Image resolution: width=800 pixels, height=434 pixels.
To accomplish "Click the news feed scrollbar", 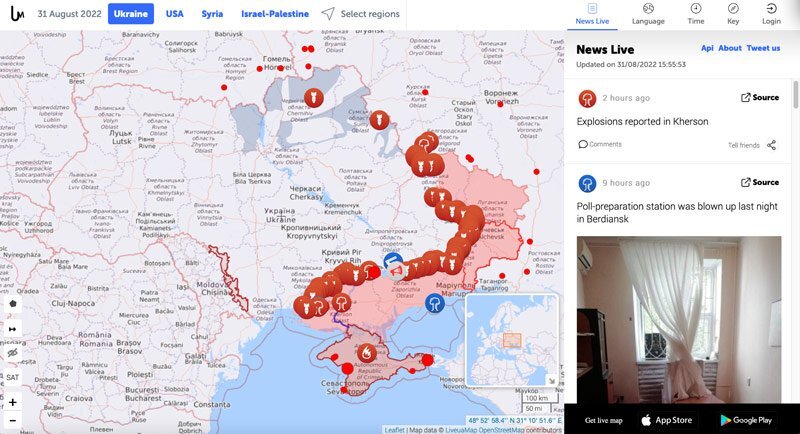I will (796, 94).
